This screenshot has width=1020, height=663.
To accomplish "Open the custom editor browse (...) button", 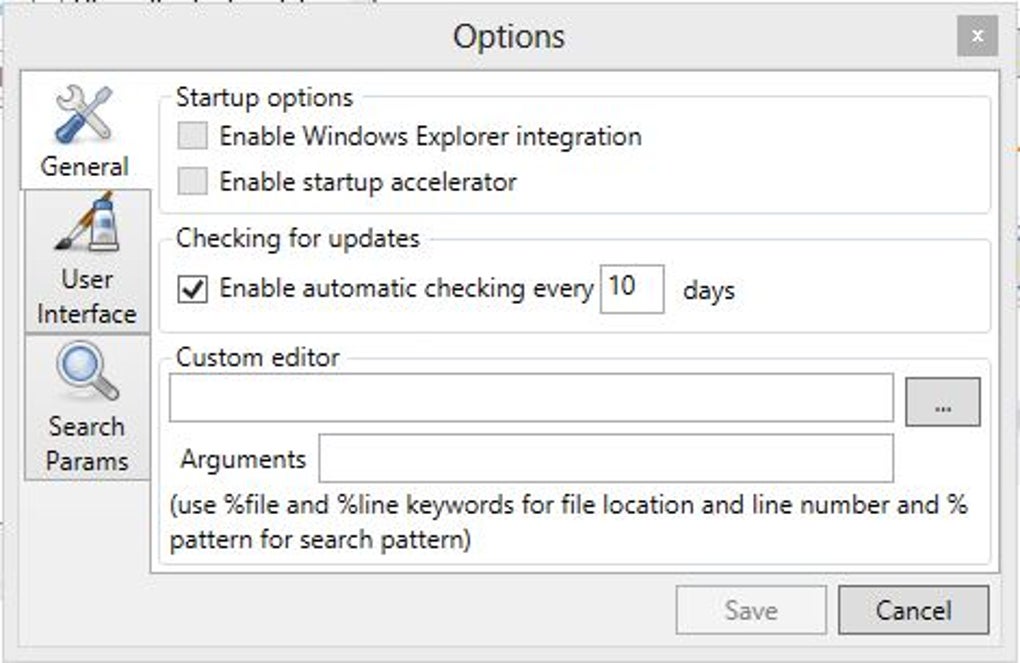I will (x=942, y=402).
